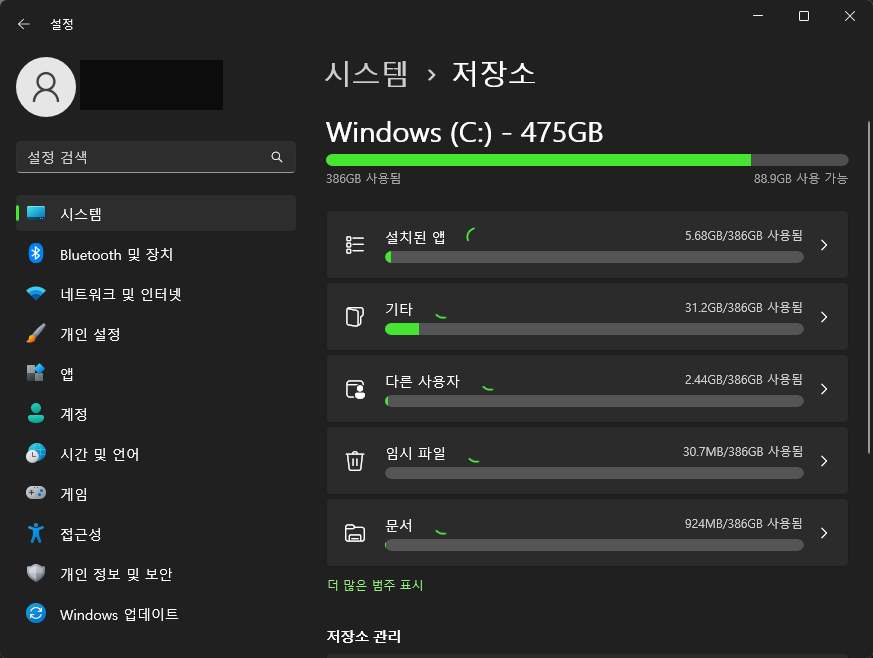Maximize the Settings window

pos(804,16)
